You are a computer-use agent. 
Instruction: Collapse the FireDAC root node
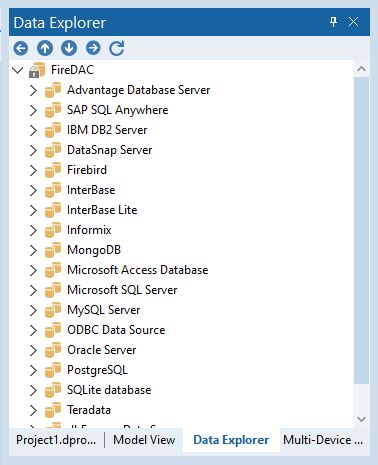pos(17,70)
